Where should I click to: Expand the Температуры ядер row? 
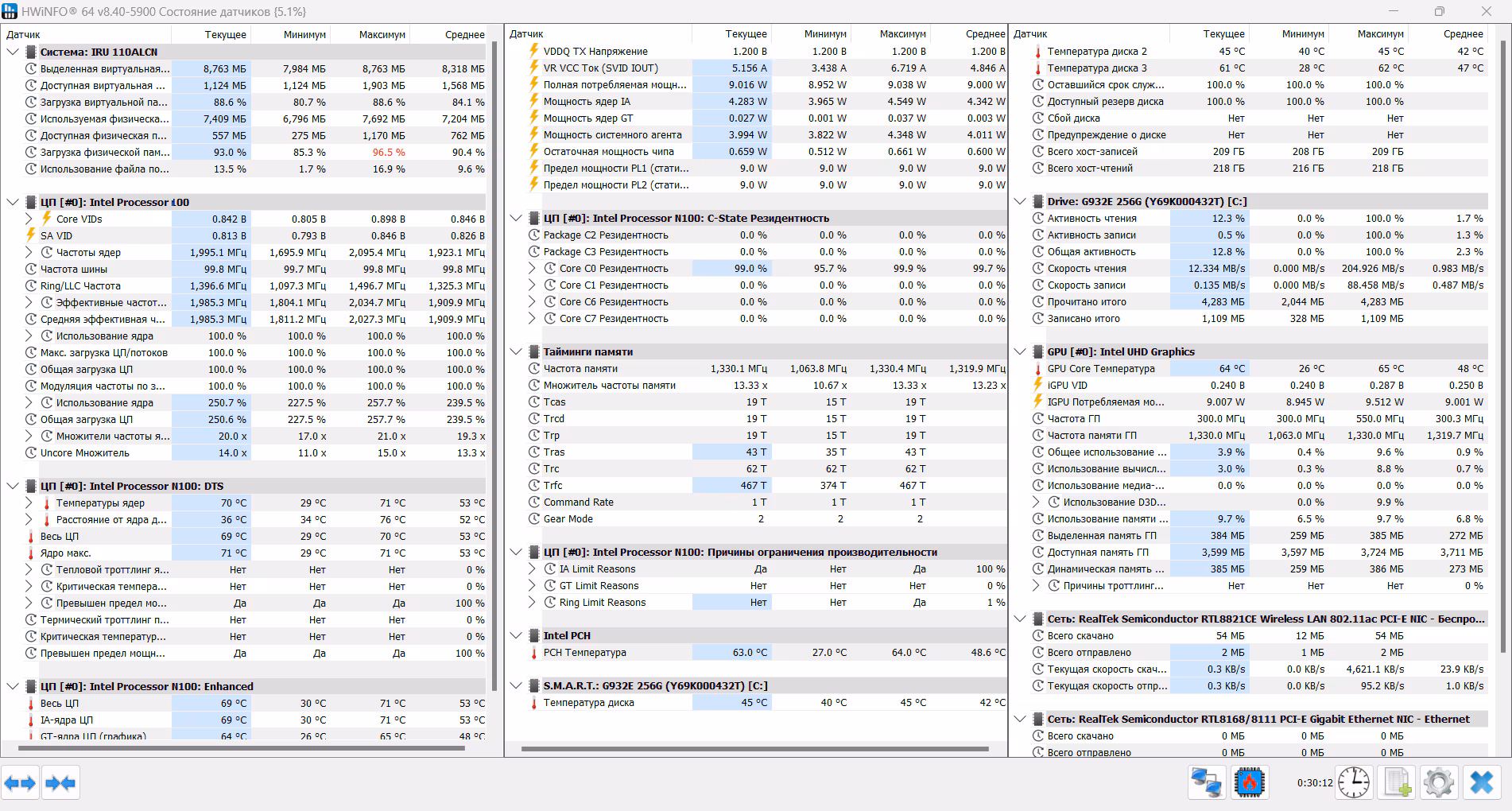[x=29, y=503]
